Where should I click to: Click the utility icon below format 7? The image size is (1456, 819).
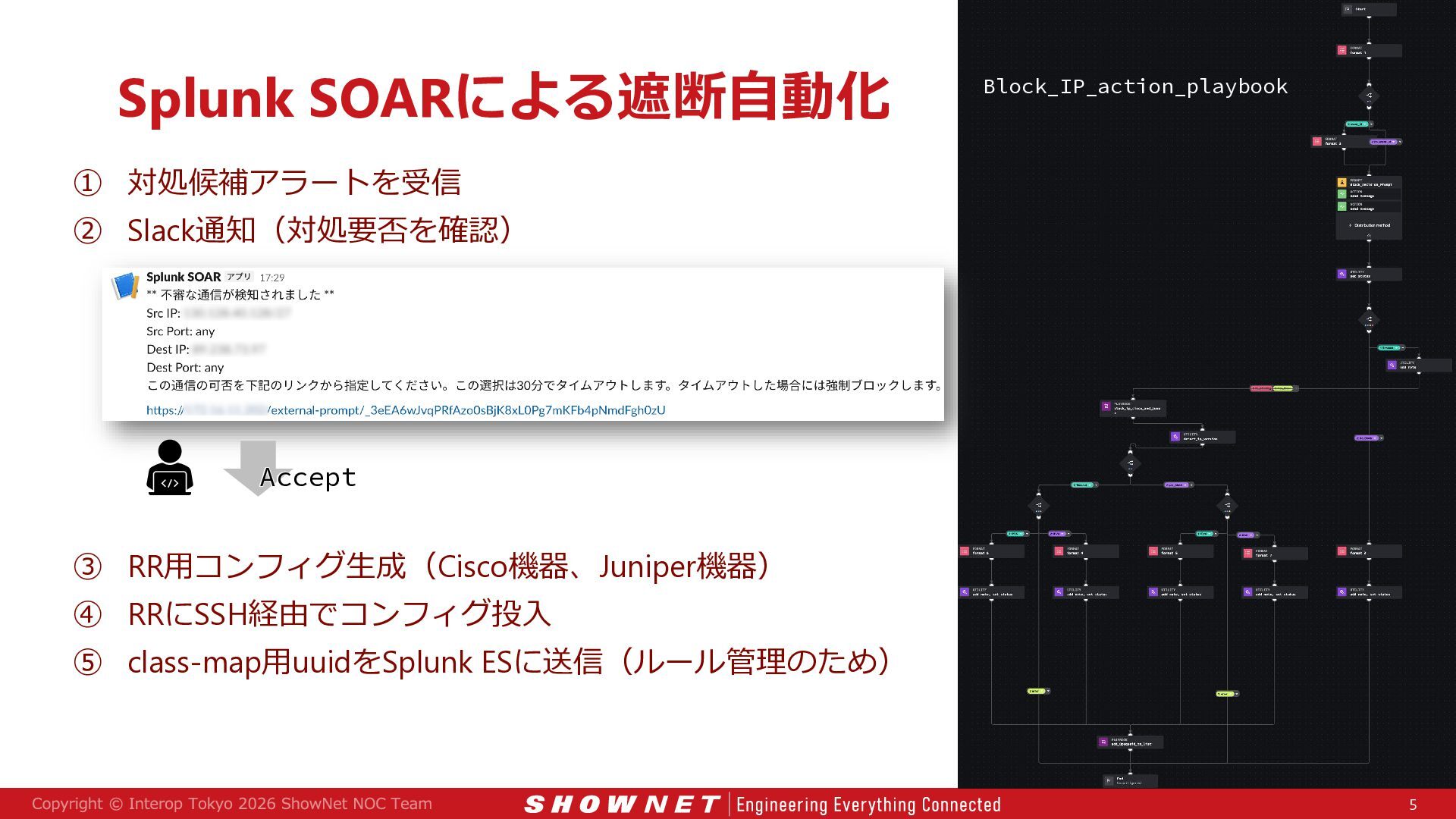point(1247,592)
